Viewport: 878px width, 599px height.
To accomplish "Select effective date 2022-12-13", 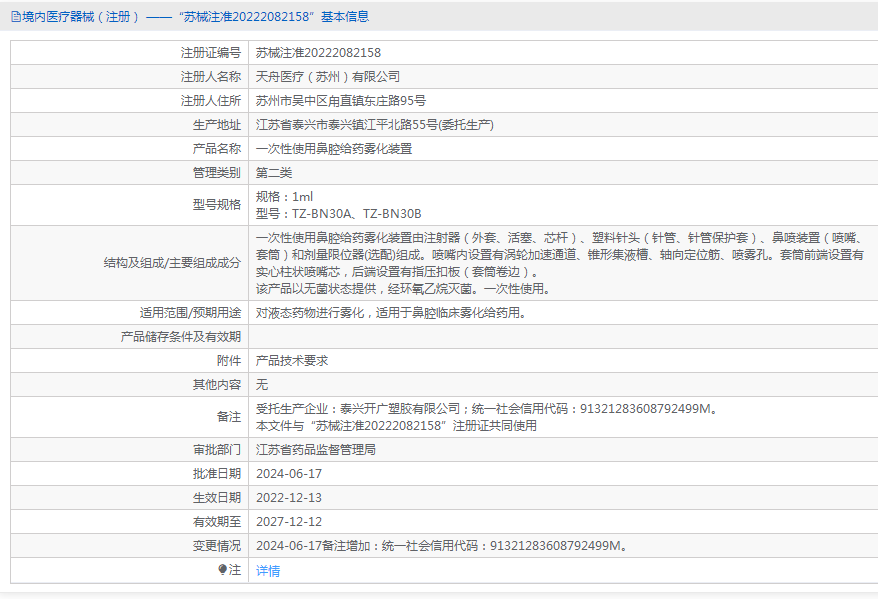I will tap(289, 498).
